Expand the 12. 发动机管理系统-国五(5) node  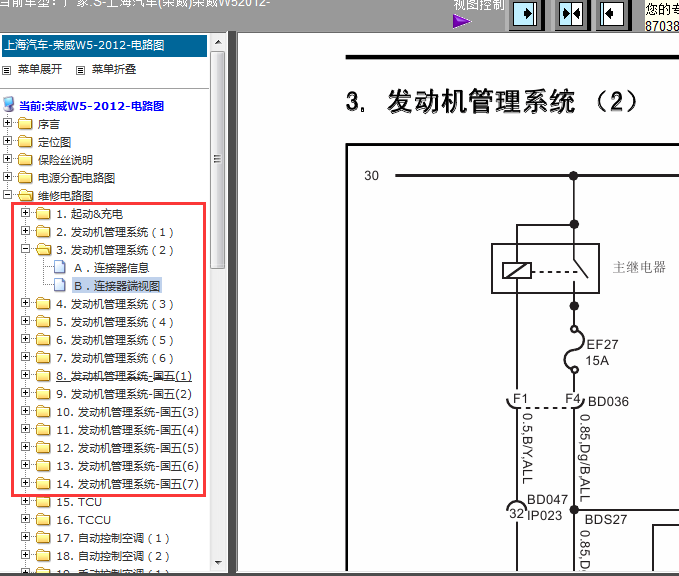(x=25, y=447)
